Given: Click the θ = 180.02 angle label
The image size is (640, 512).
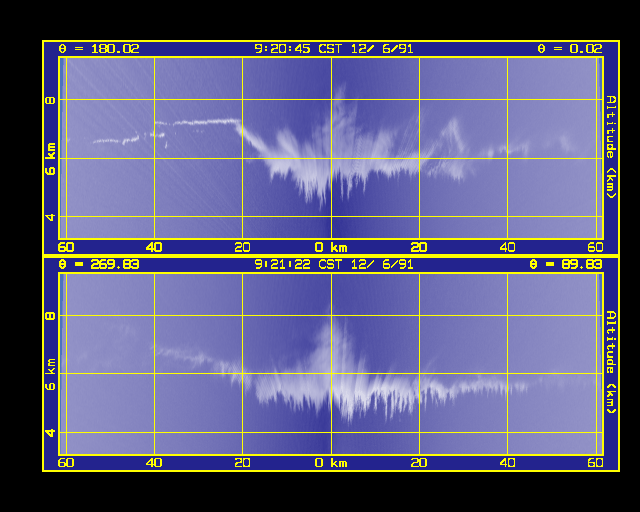Looking at the screenshot, I should 99,49.
